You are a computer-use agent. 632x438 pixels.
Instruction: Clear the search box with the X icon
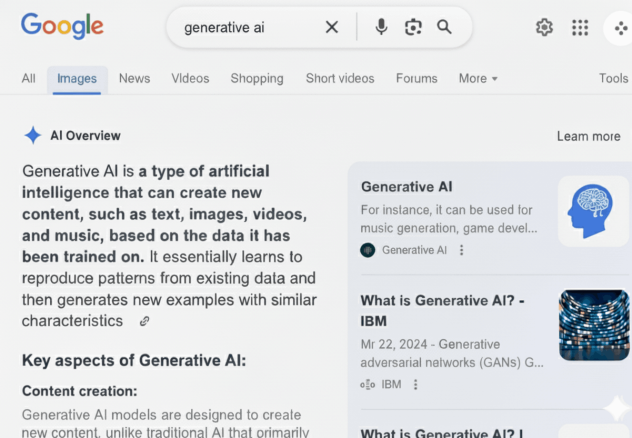332,27
